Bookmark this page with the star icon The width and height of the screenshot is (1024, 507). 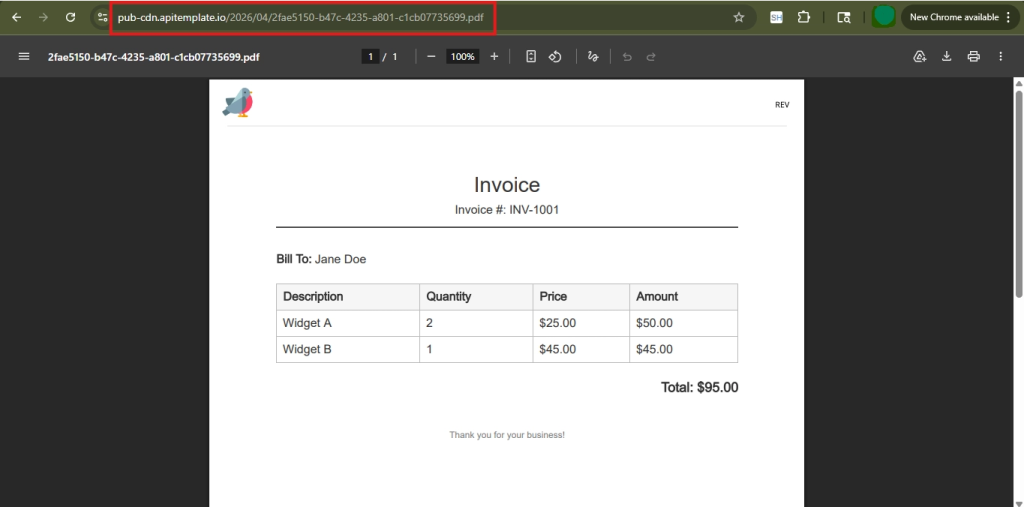(x=739, y=17)
